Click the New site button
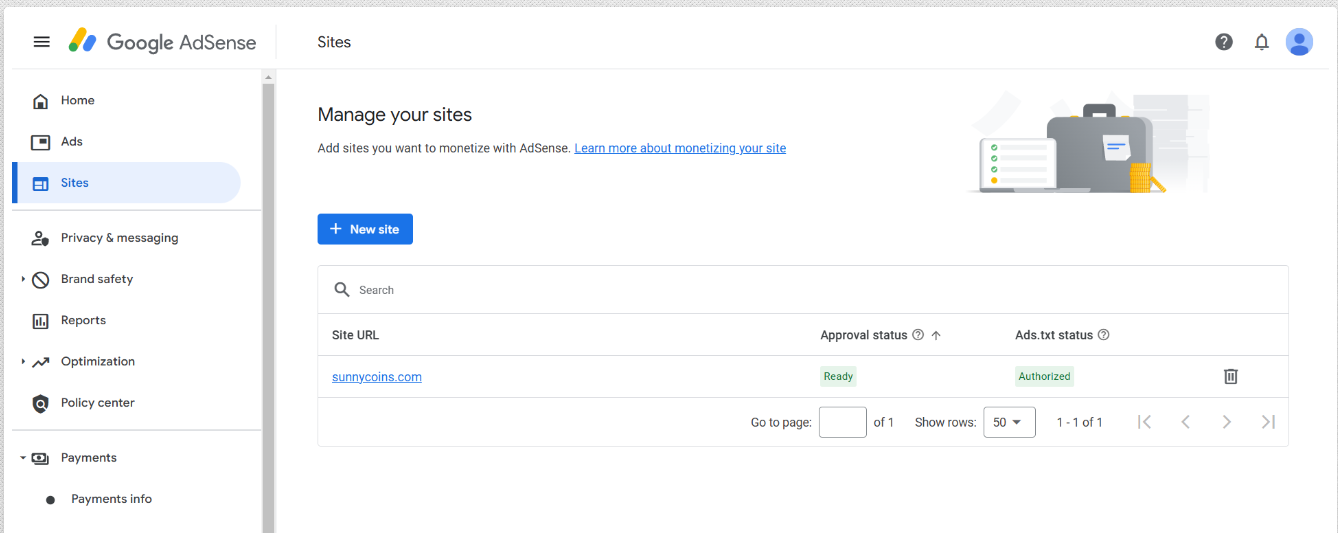This screenshot has height=533, width=1338. point(365,229)
